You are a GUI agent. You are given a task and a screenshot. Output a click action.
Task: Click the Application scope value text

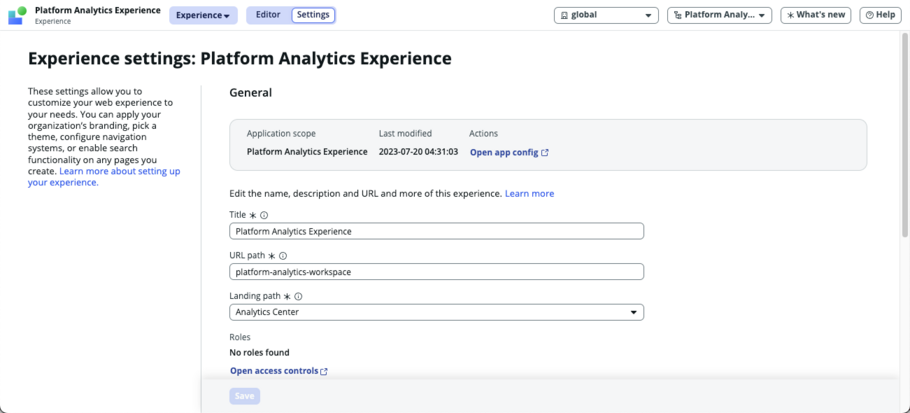click(307, 152)
